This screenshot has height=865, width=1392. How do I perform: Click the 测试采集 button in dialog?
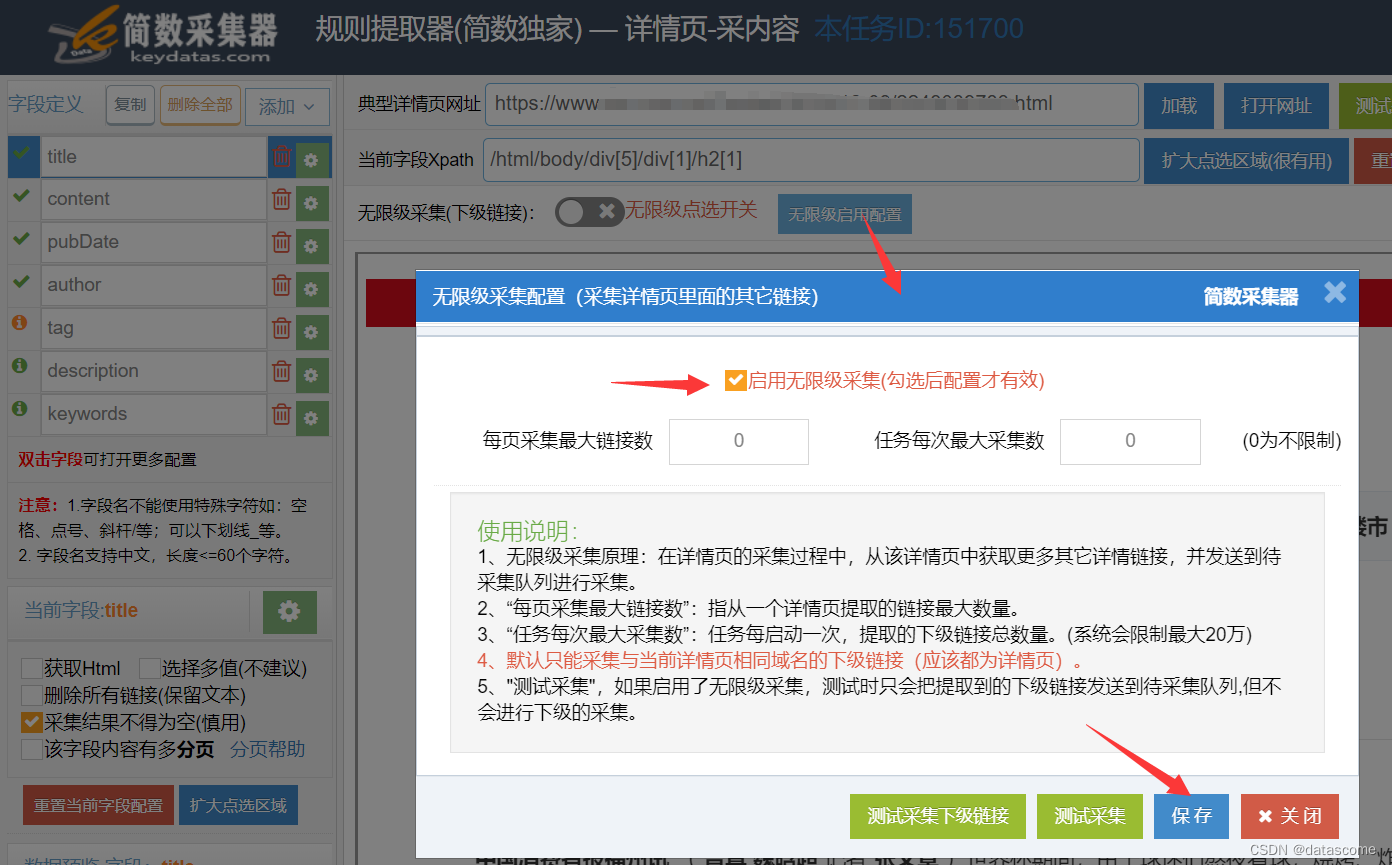(1090, 816)
